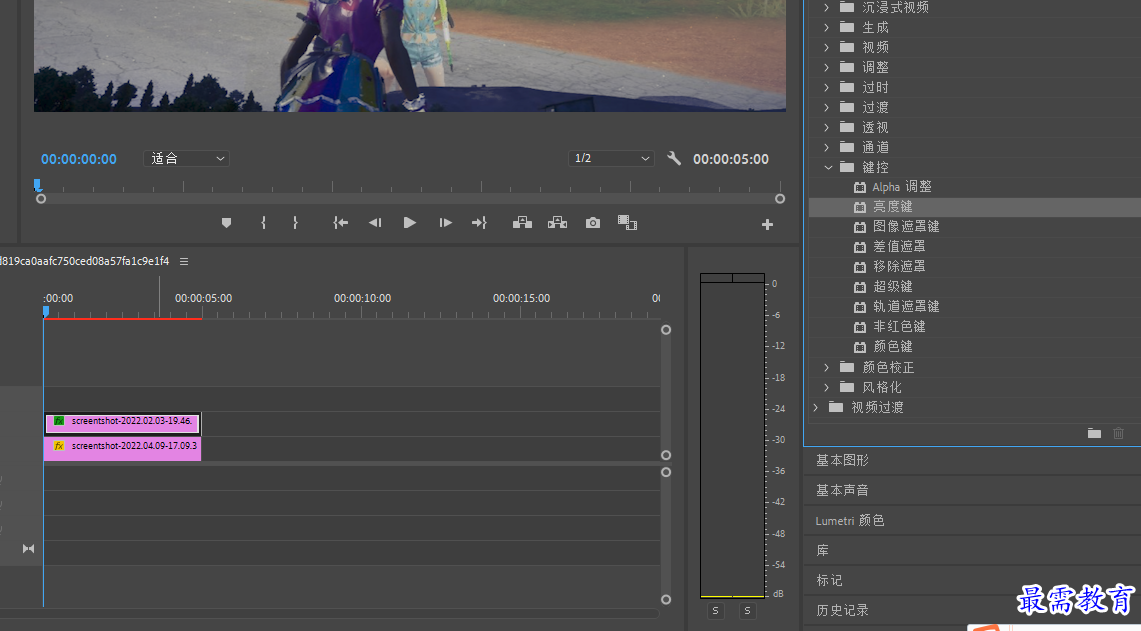Select clip screentshot-2022.02.03-19.46
1141x631 pixels.
[122, 423]
